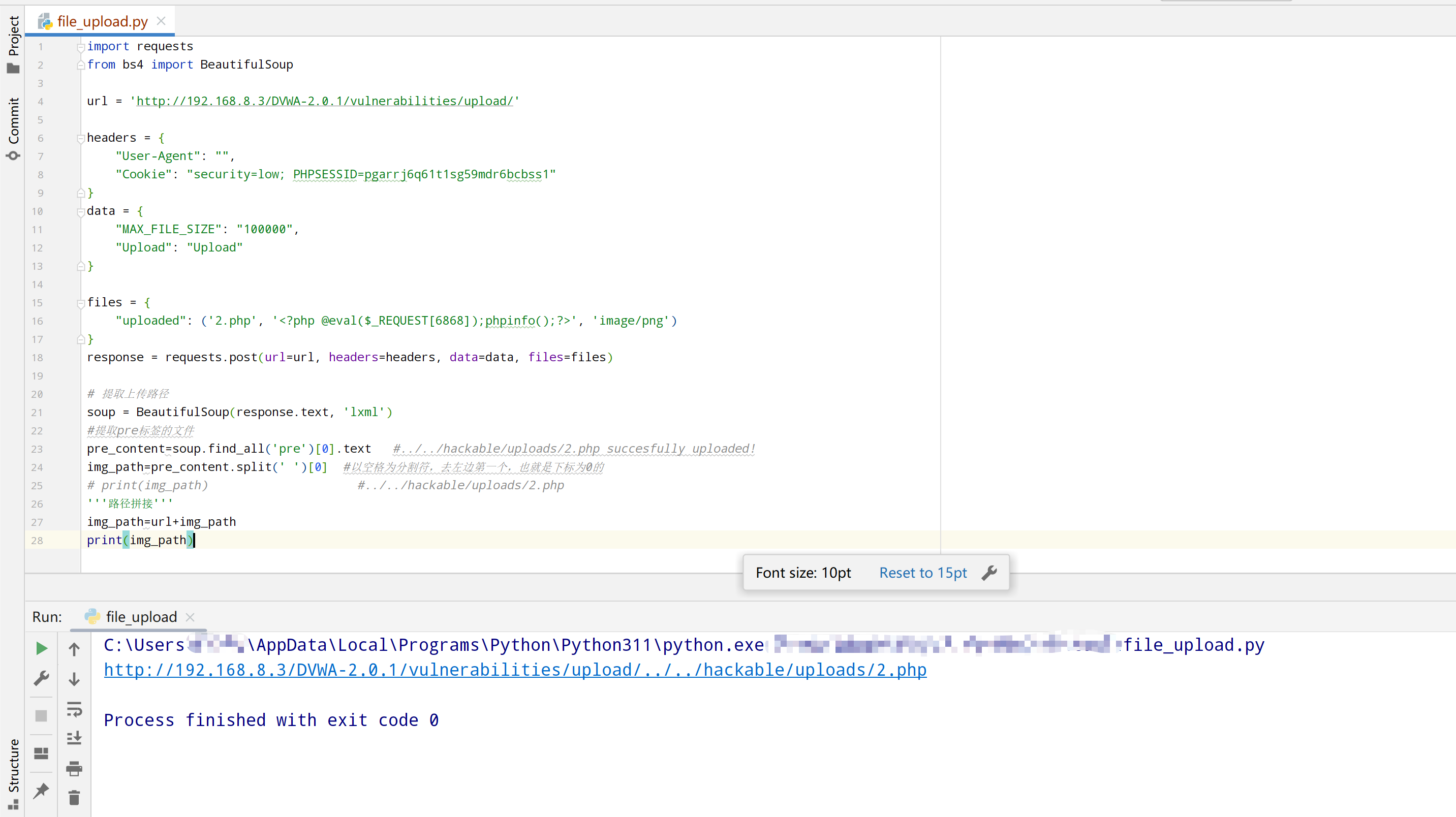Viewport: 1456px width, 817px height.
Task: Click the print output icon
Action: 74,768
